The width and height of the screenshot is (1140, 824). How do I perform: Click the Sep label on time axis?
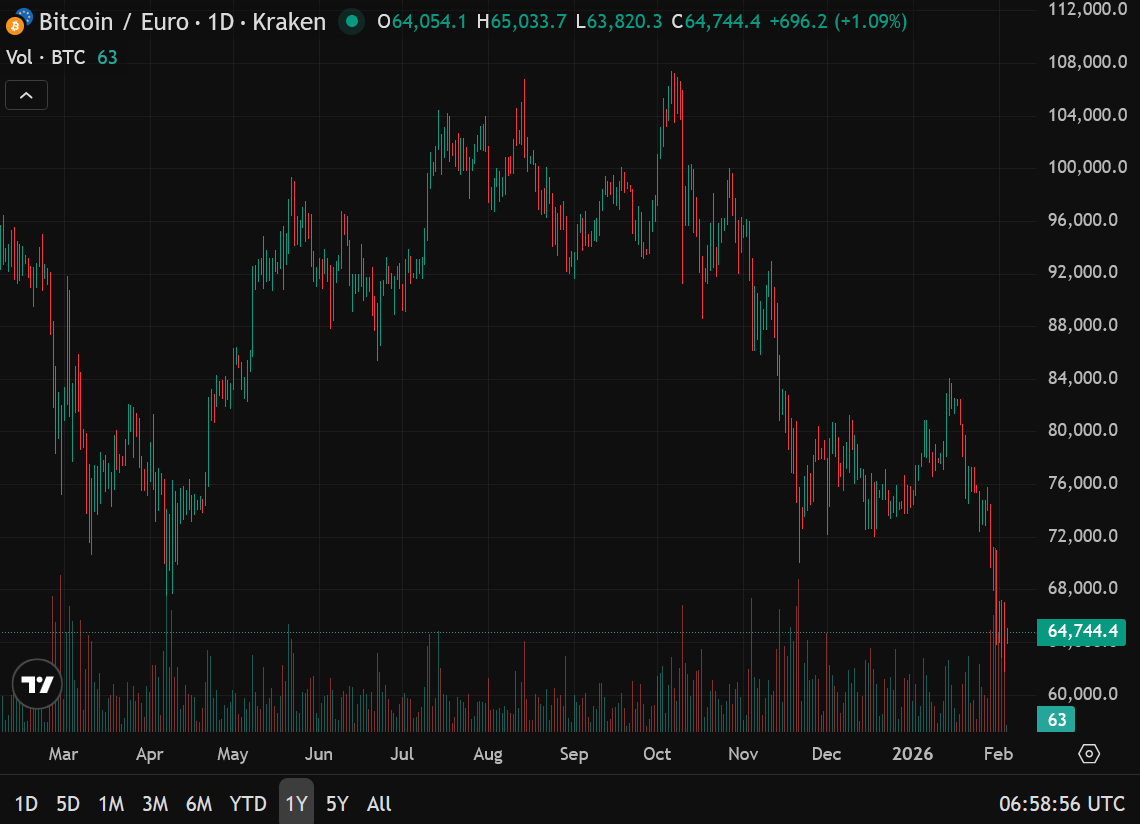[574, 754]
